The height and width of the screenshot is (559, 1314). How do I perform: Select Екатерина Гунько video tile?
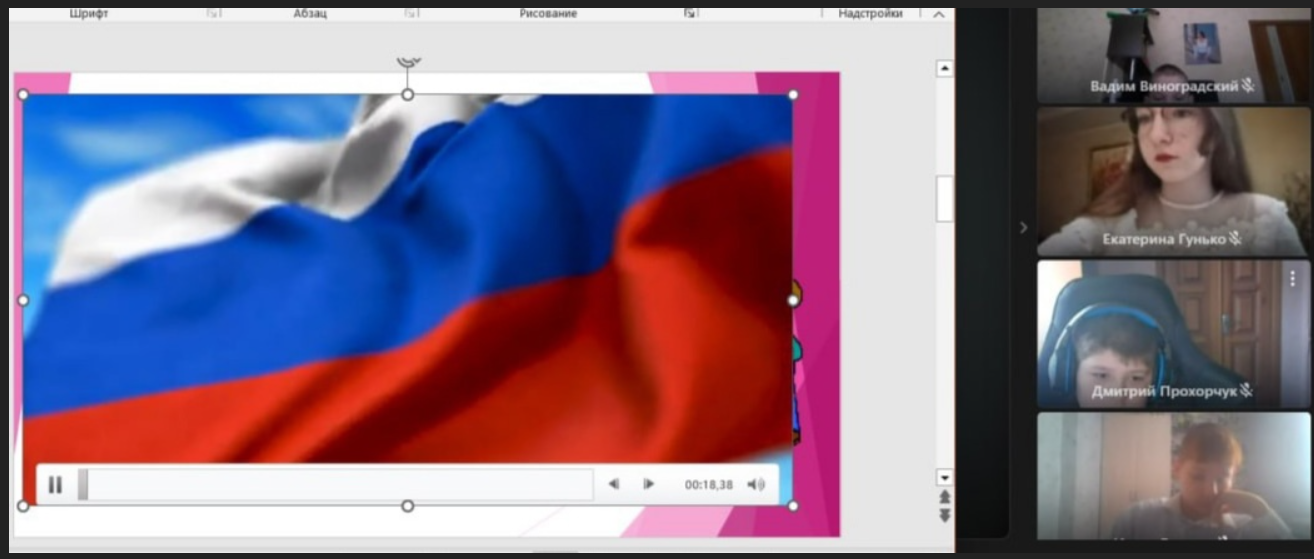pos(1173,182)
